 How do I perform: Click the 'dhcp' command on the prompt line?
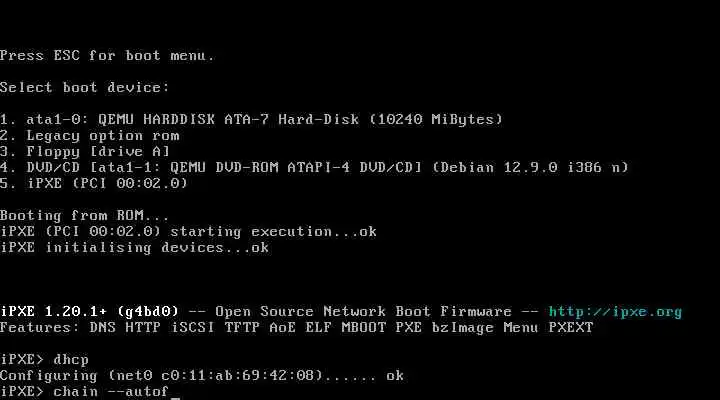click(71, 360)
